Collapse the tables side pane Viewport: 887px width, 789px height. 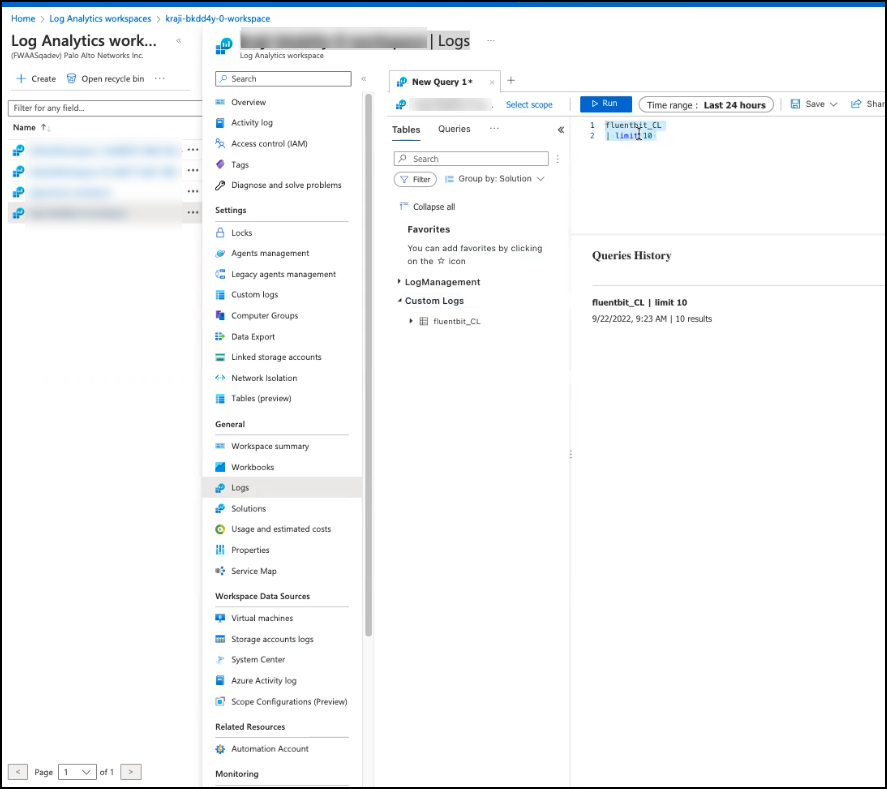[561, 130]
